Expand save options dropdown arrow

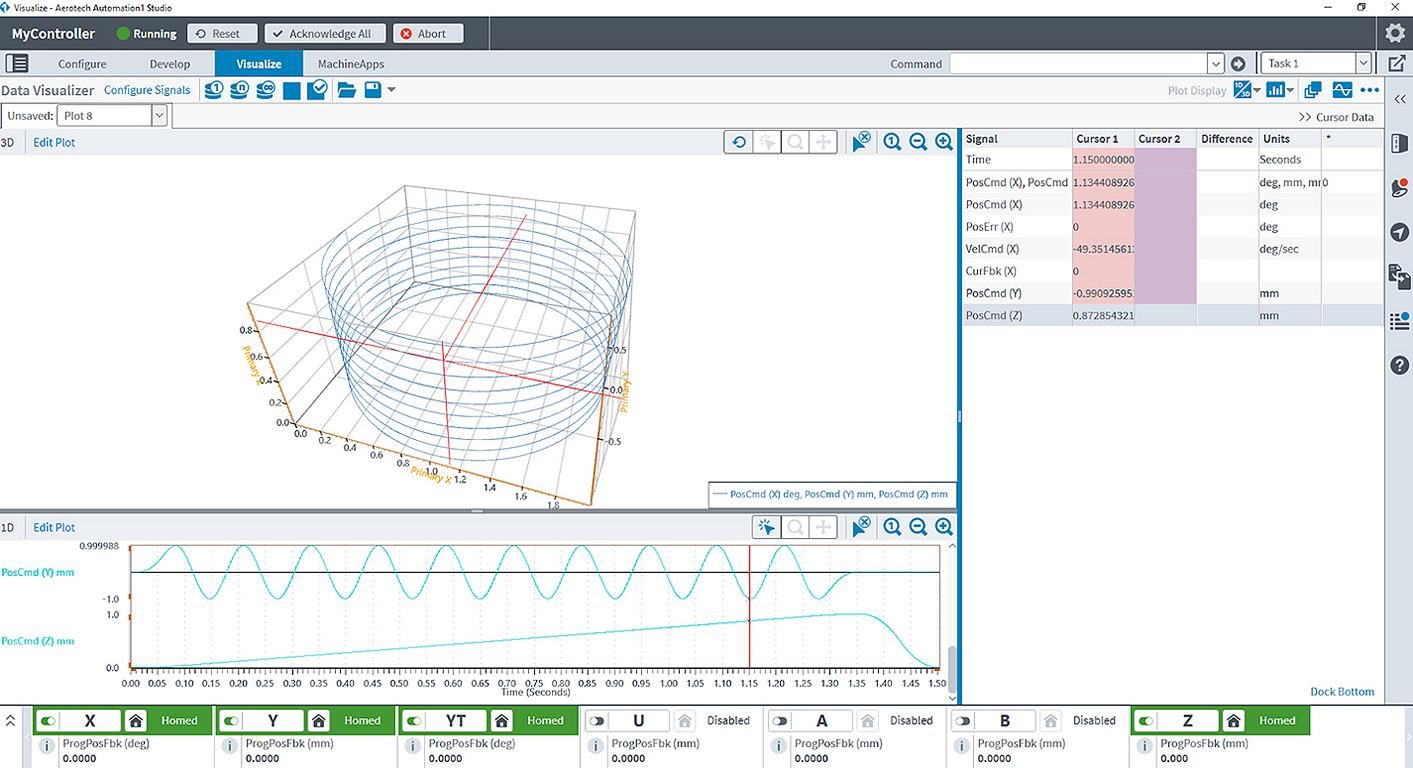(391, 90)
